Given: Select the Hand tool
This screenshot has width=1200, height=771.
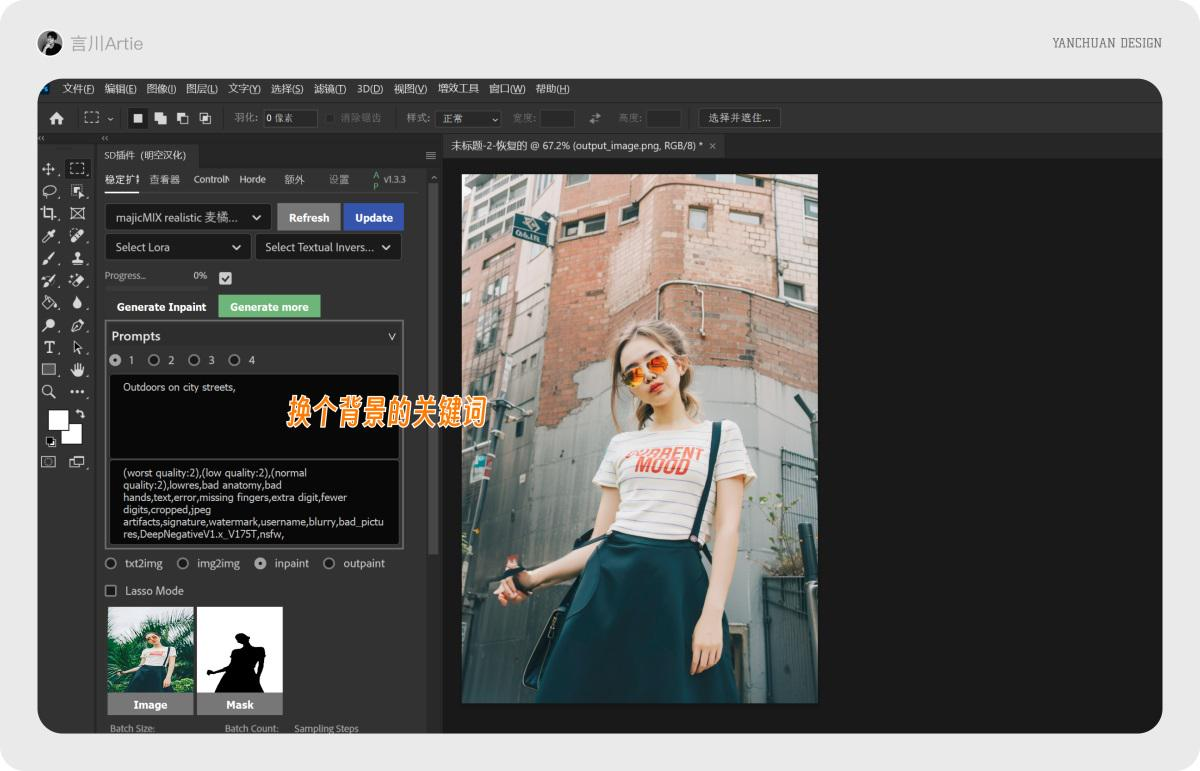Looking at the screenshot, I should tap(78, 369).
